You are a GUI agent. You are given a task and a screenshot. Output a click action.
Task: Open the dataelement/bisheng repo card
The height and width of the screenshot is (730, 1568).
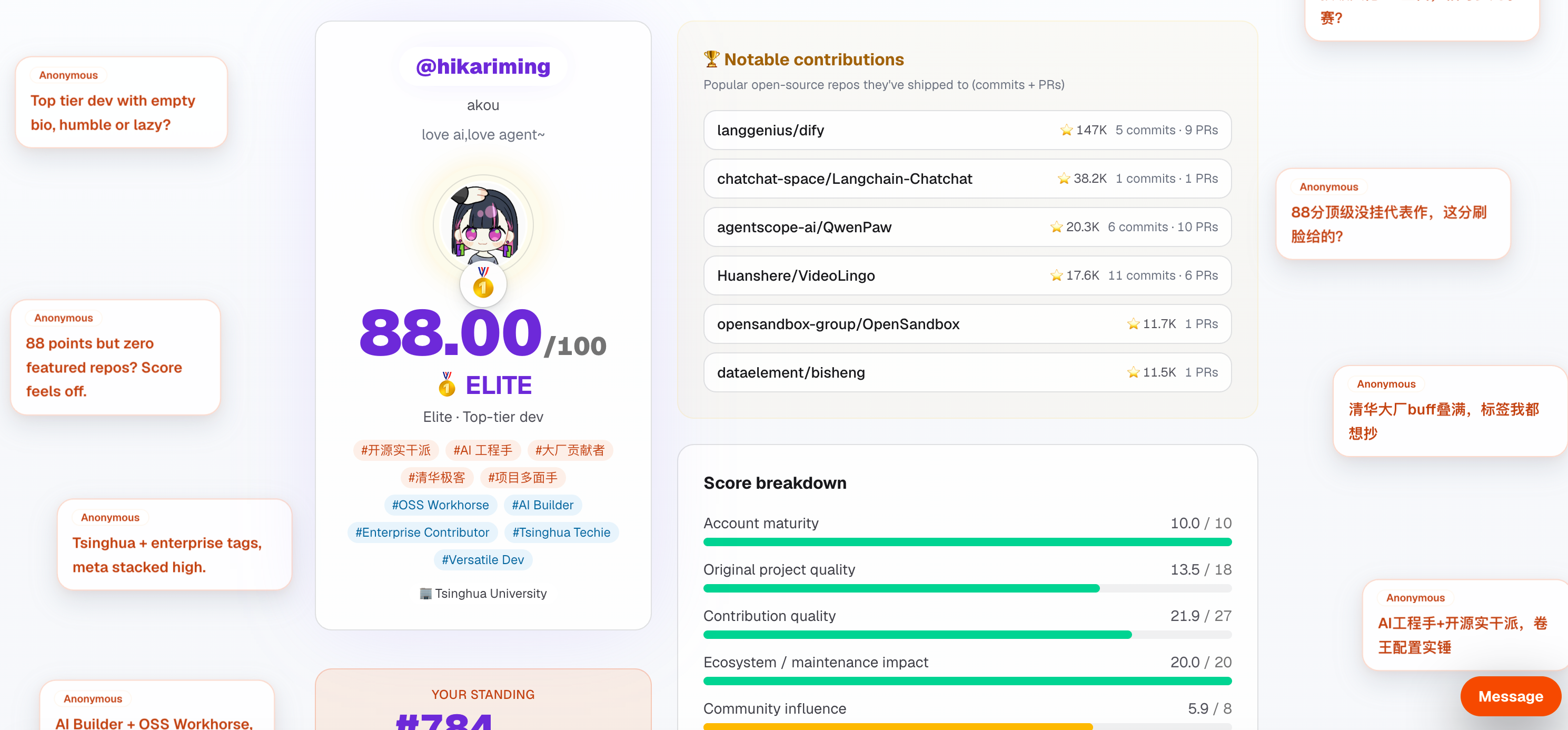(967, 372)
